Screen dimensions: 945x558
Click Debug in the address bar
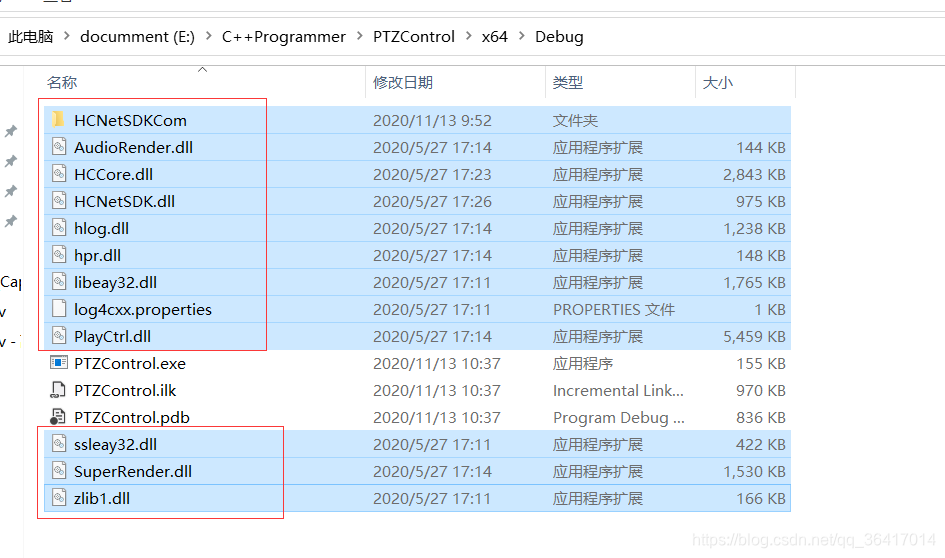559,37
